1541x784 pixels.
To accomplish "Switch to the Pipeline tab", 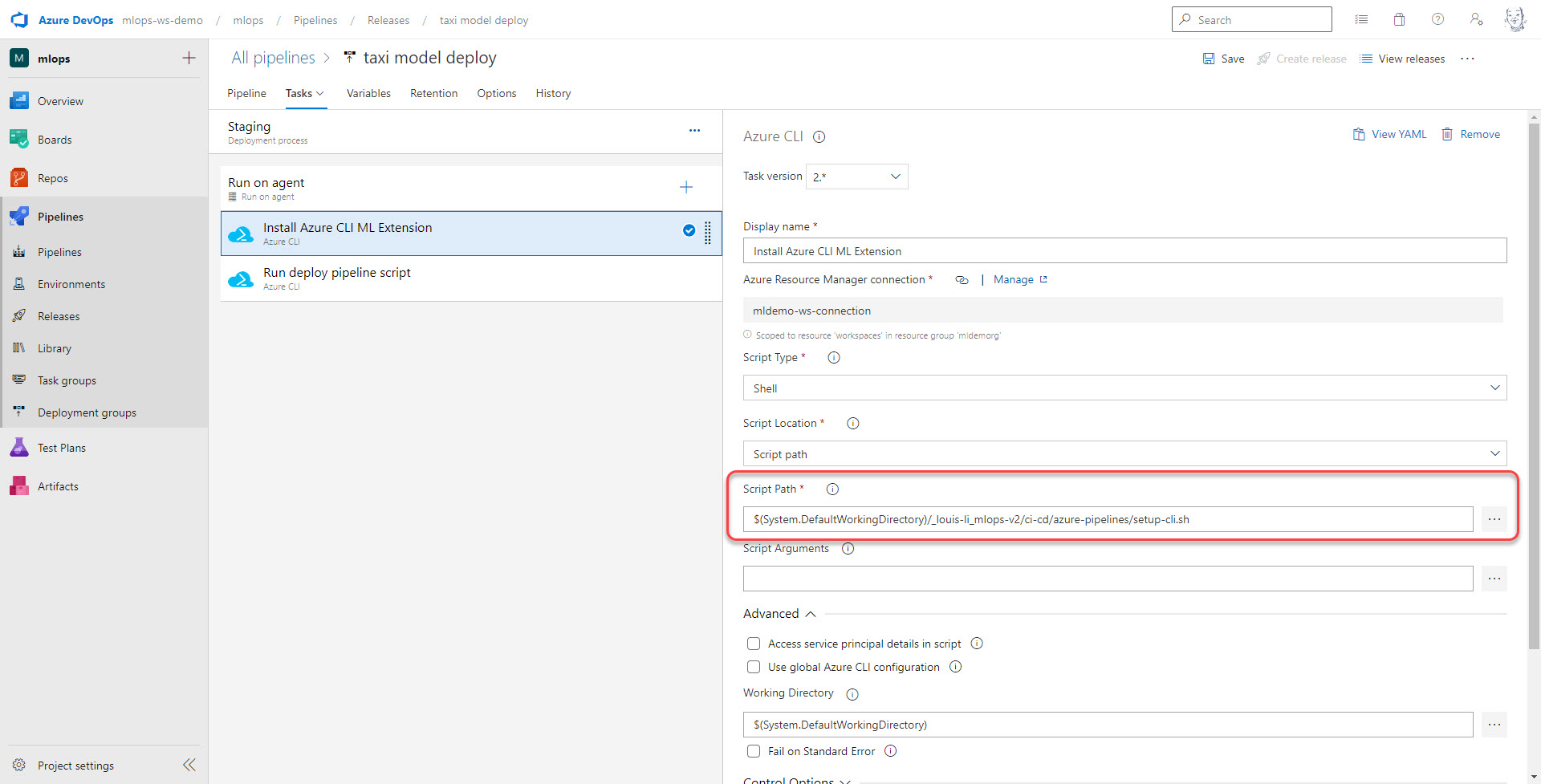I will (x=246, y=93).
